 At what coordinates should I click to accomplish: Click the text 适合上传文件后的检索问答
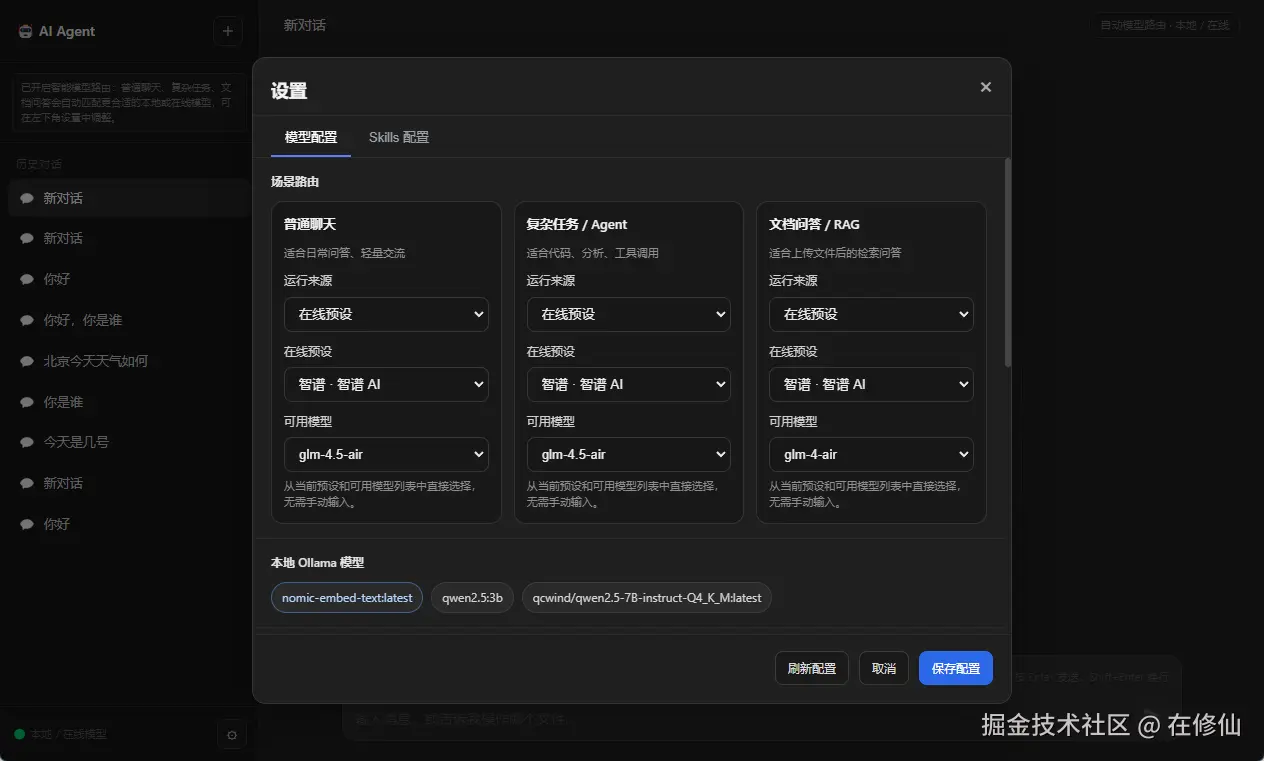[x=835, y=253]
